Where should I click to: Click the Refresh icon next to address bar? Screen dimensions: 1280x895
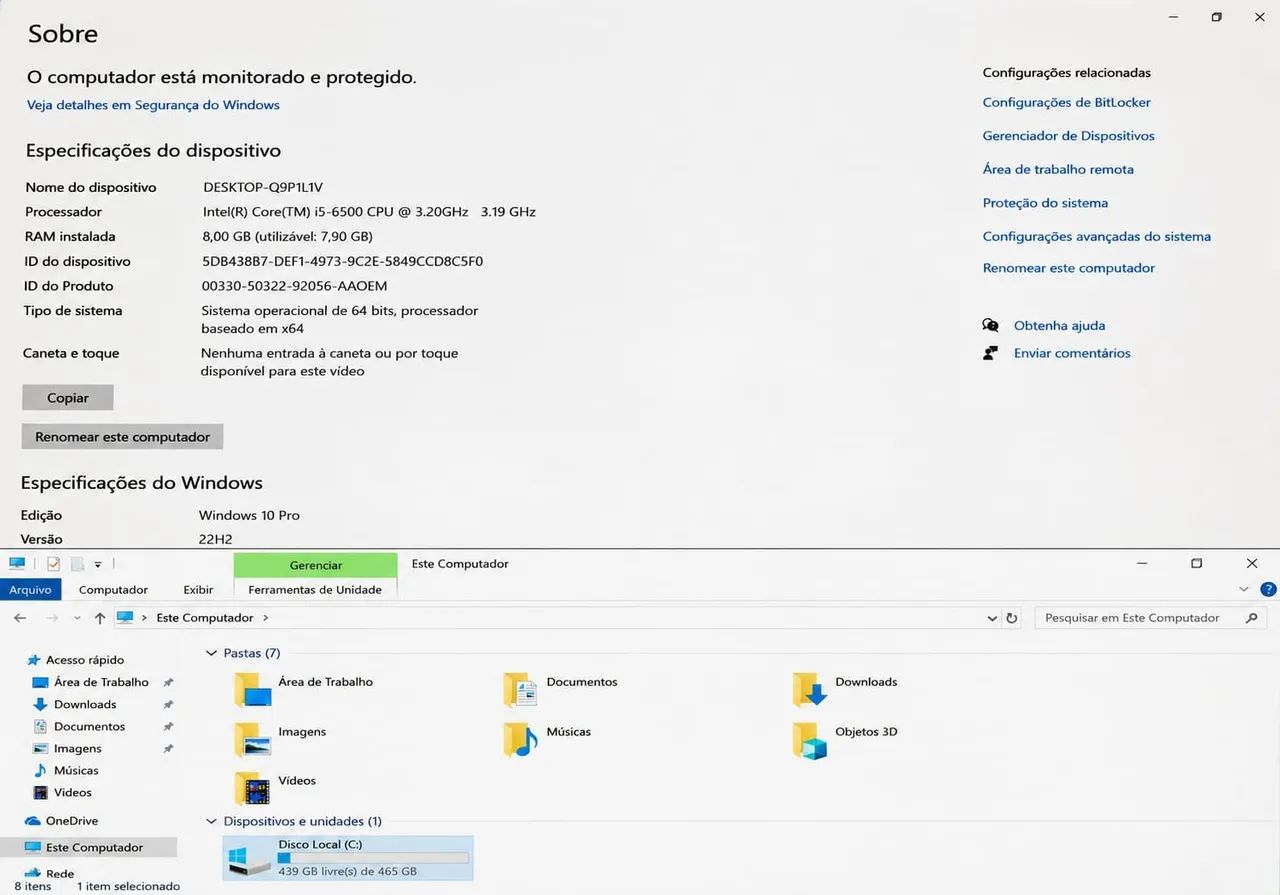[1012, 618]
